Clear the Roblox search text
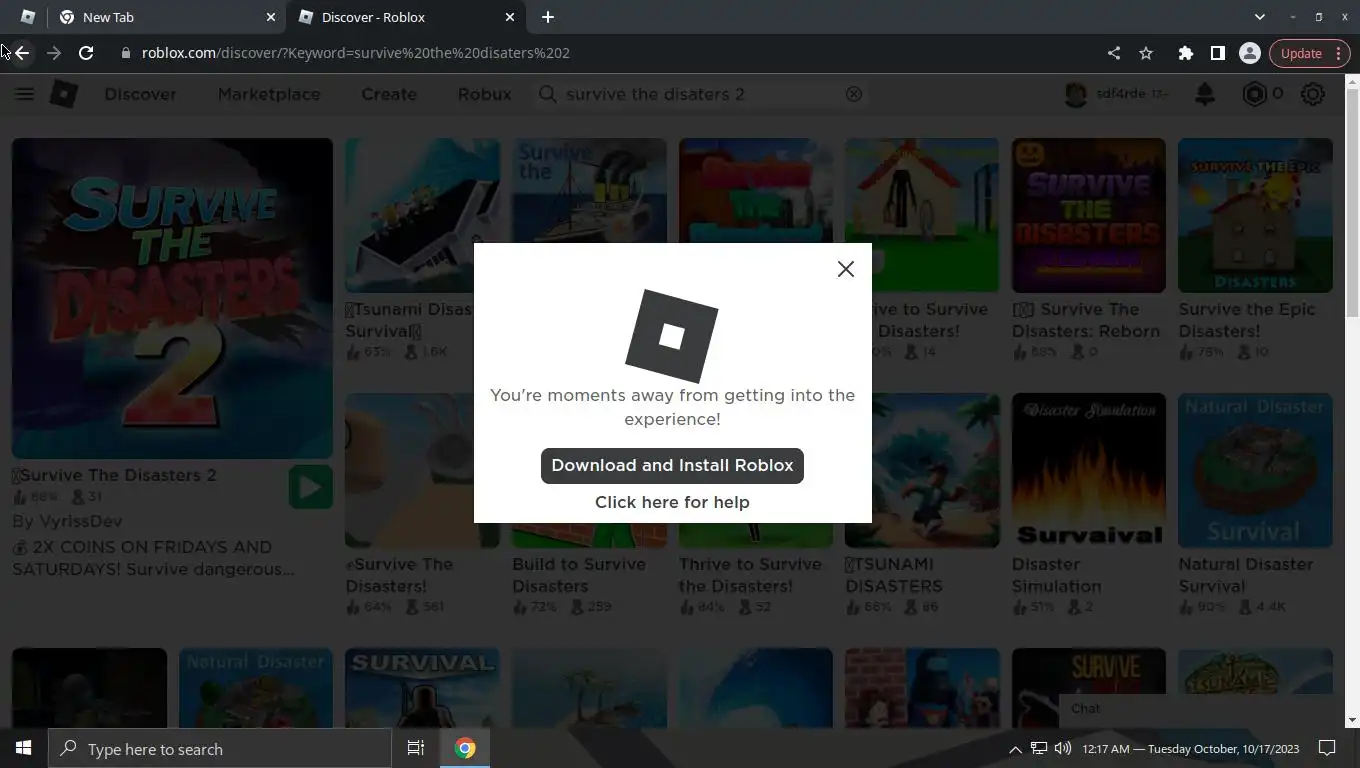This screenshot has height=768, width=1360. point(854,94)
